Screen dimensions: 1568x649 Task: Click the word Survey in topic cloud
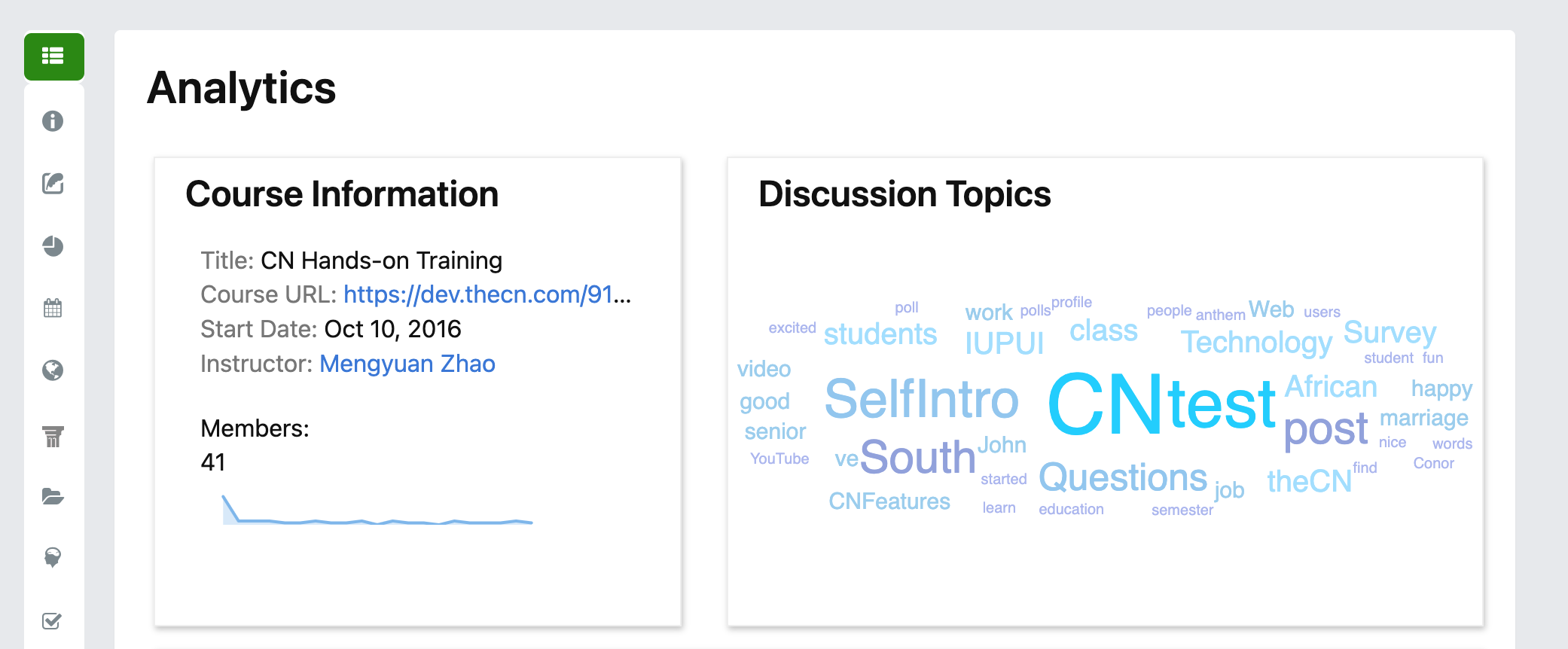coord(1390,333)
